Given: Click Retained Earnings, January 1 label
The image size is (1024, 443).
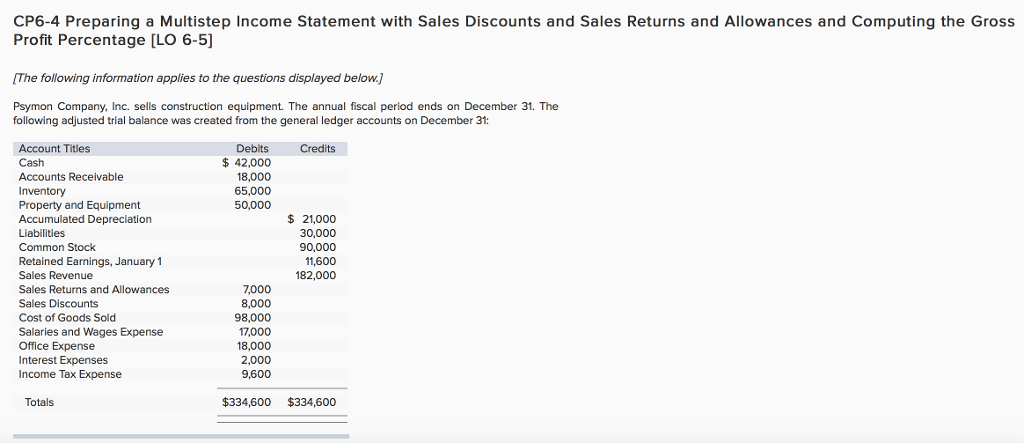Looking at the screenshot, I should point(90,261).
